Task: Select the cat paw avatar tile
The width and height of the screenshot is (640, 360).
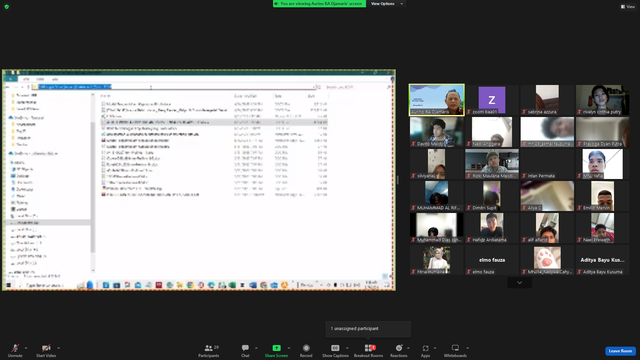Action: pos(547,260)
